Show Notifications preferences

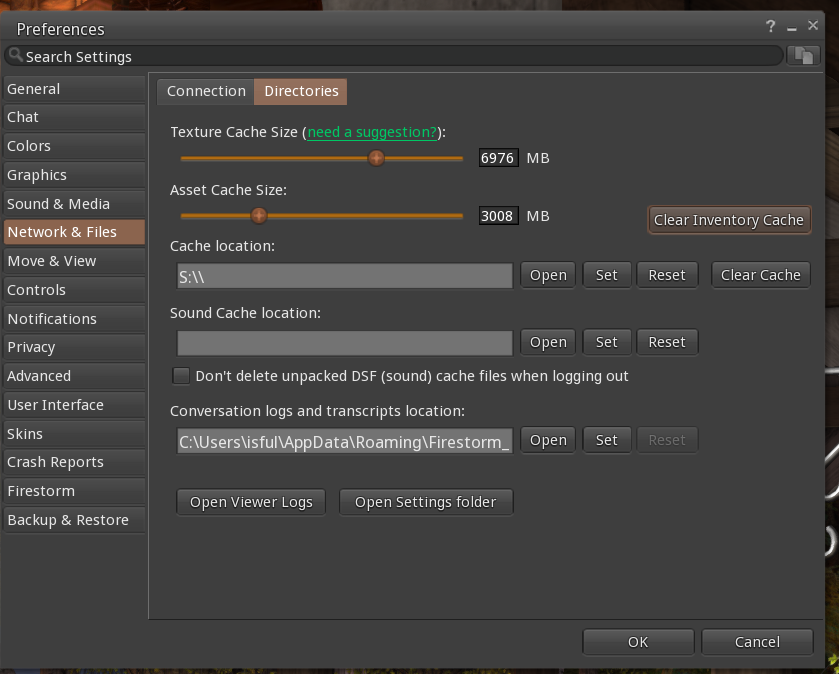tap(74, 319)
